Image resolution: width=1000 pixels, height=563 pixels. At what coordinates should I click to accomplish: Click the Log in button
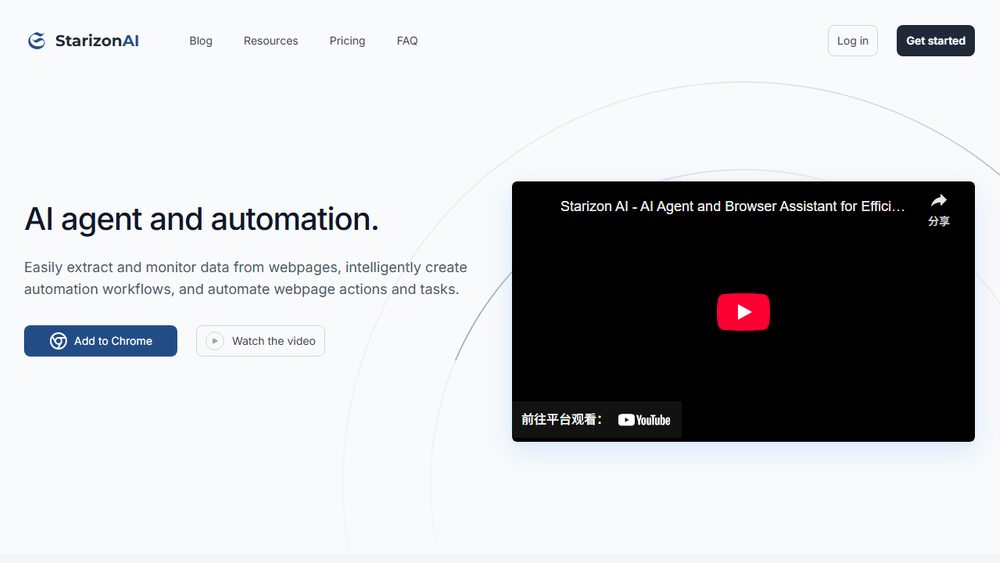[853, 41]
